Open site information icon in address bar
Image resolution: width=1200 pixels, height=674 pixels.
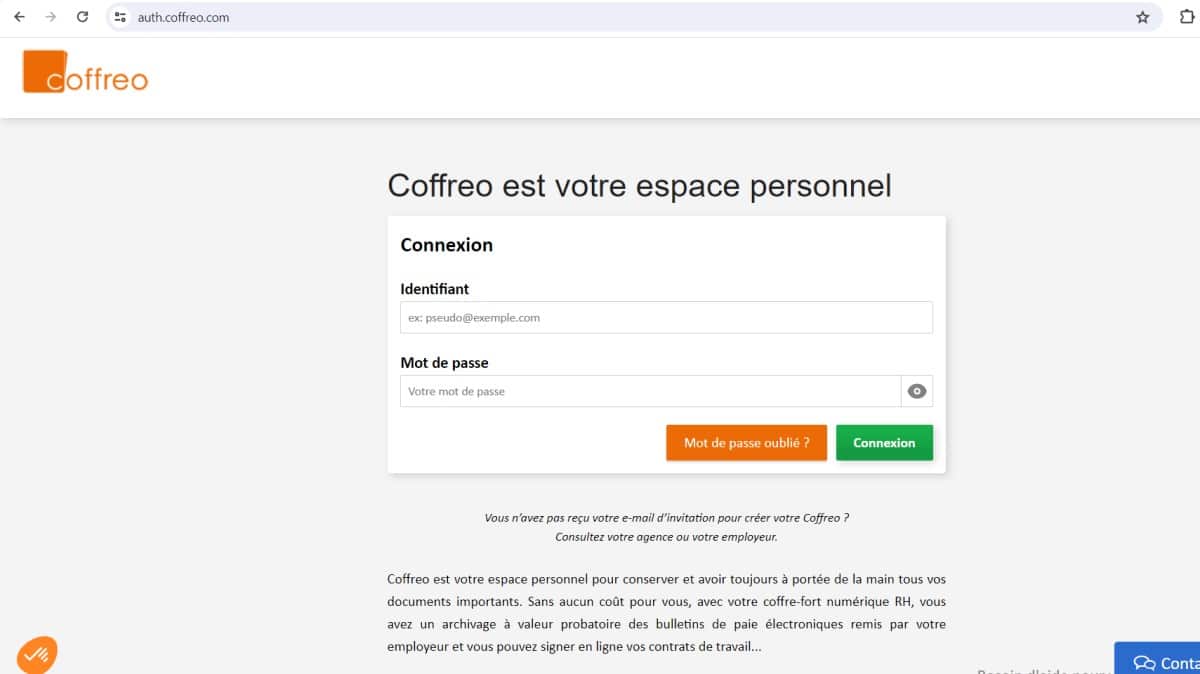pos(121,17)
